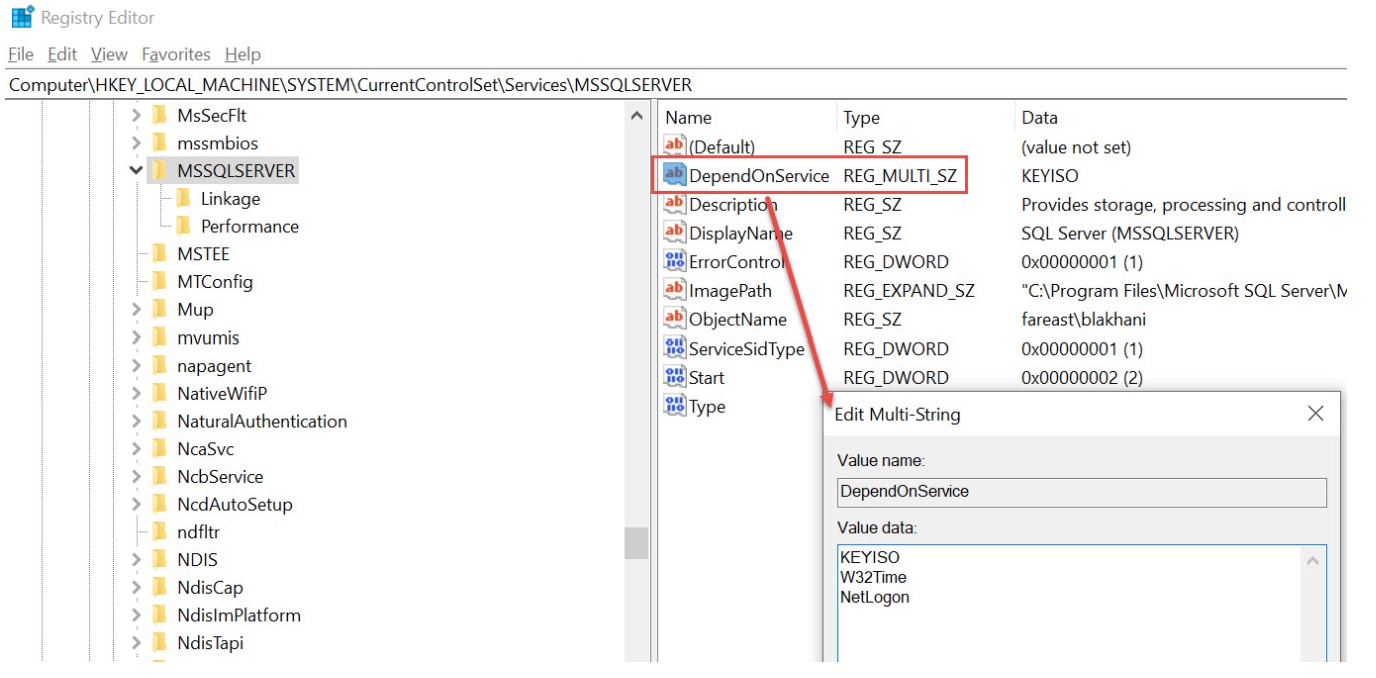
Task: Expand the napagent tree node
Action: pyautogui.click(x=136, y=366)
